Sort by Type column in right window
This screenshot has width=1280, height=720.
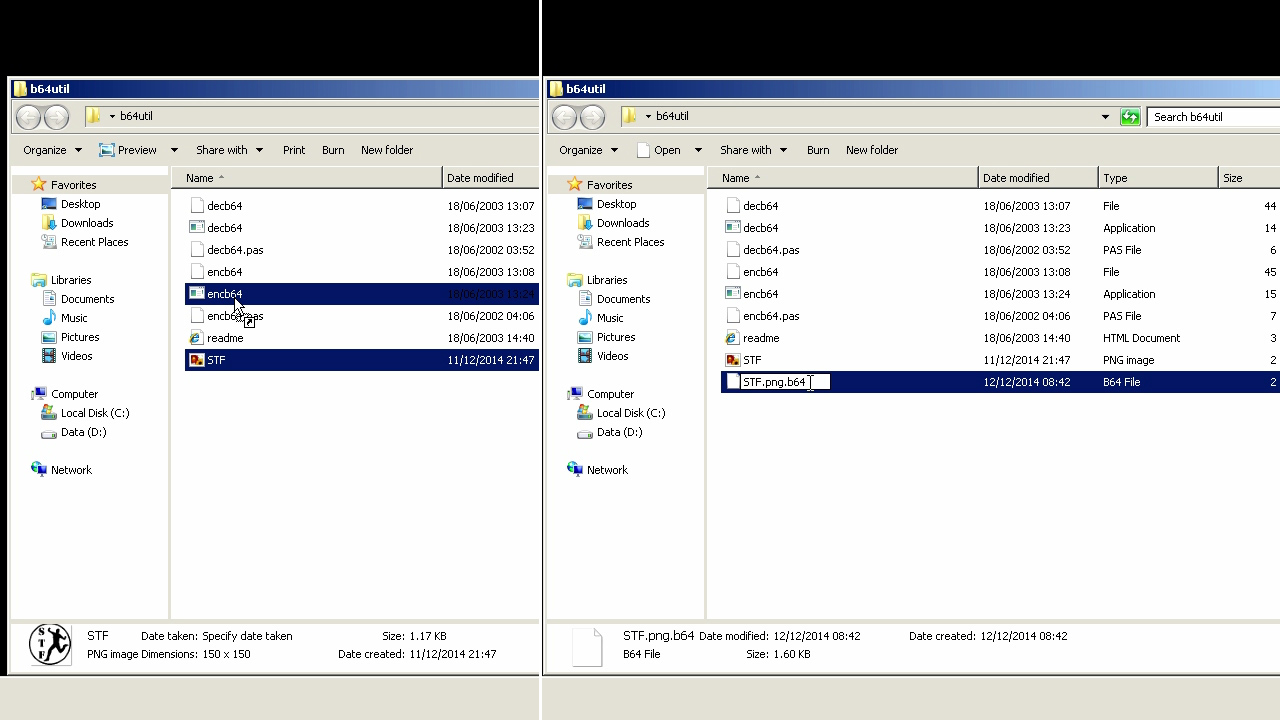click(1158, 178)
